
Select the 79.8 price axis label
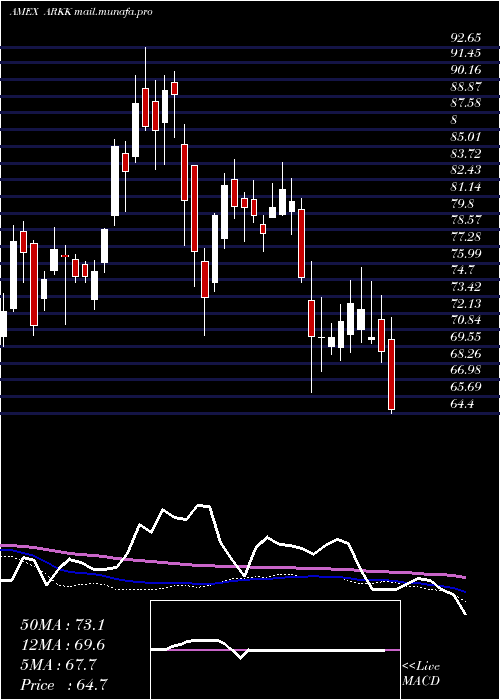(x=463, y=204)
